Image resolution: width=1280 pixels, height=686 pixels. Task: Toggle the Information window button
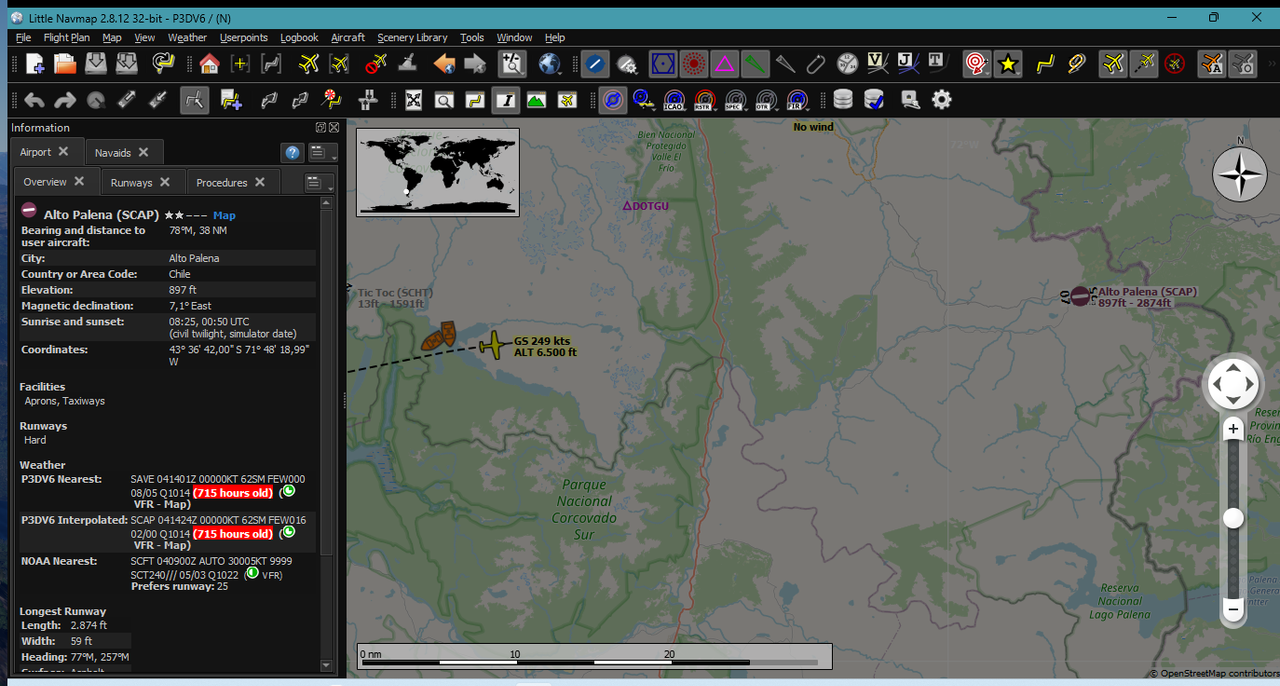(506, 100)
